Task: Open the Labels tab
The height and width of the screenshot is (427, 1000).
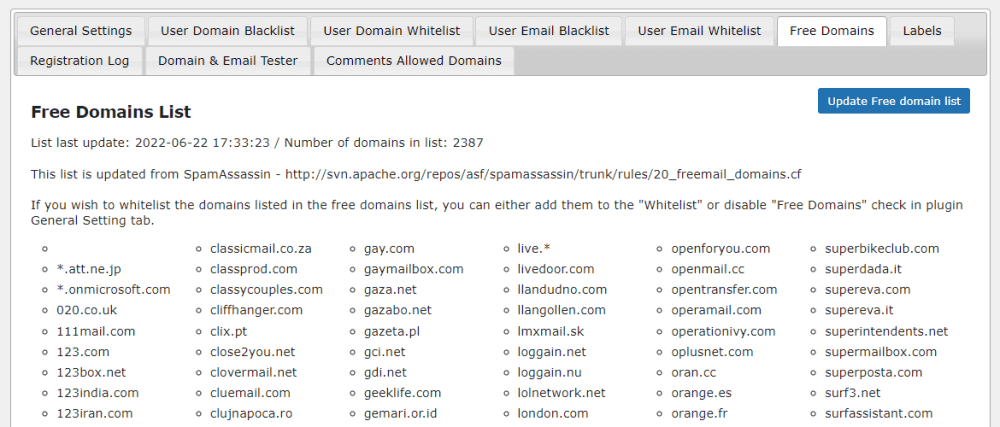Action: pyautogui.click(x=921, y=31)
